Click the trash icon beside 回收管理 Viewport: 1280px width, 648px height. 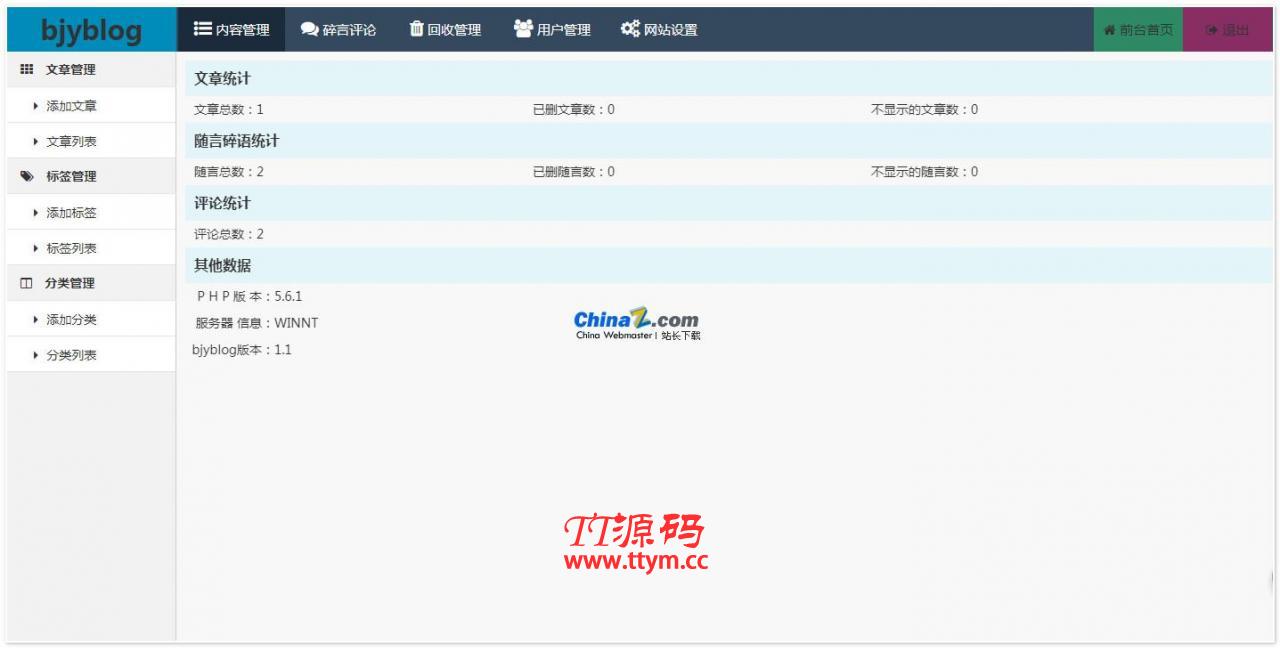(x=417, y=29)
